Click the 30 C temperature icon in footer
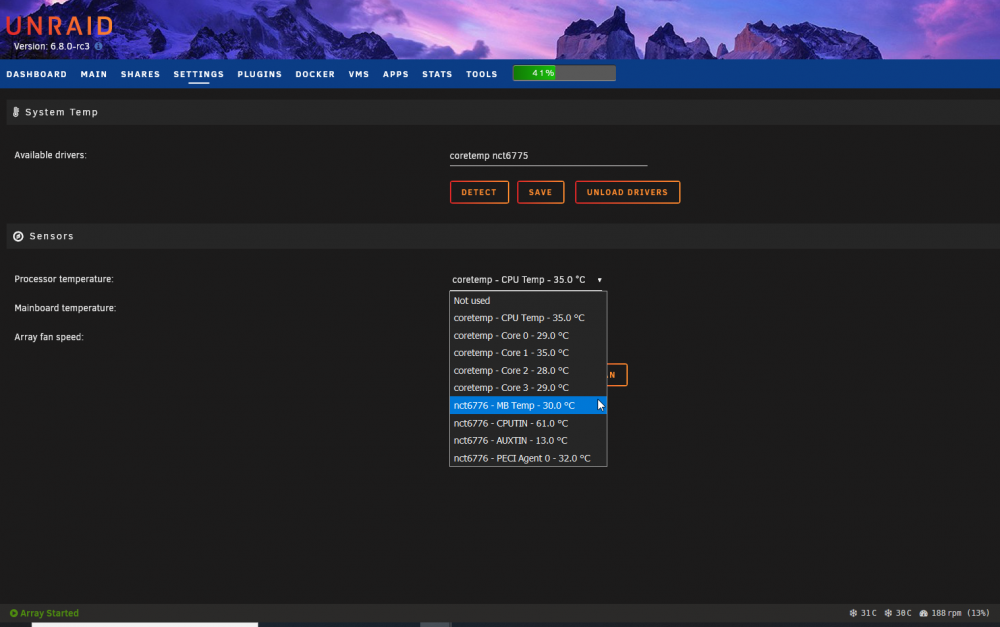 (888, 613)
